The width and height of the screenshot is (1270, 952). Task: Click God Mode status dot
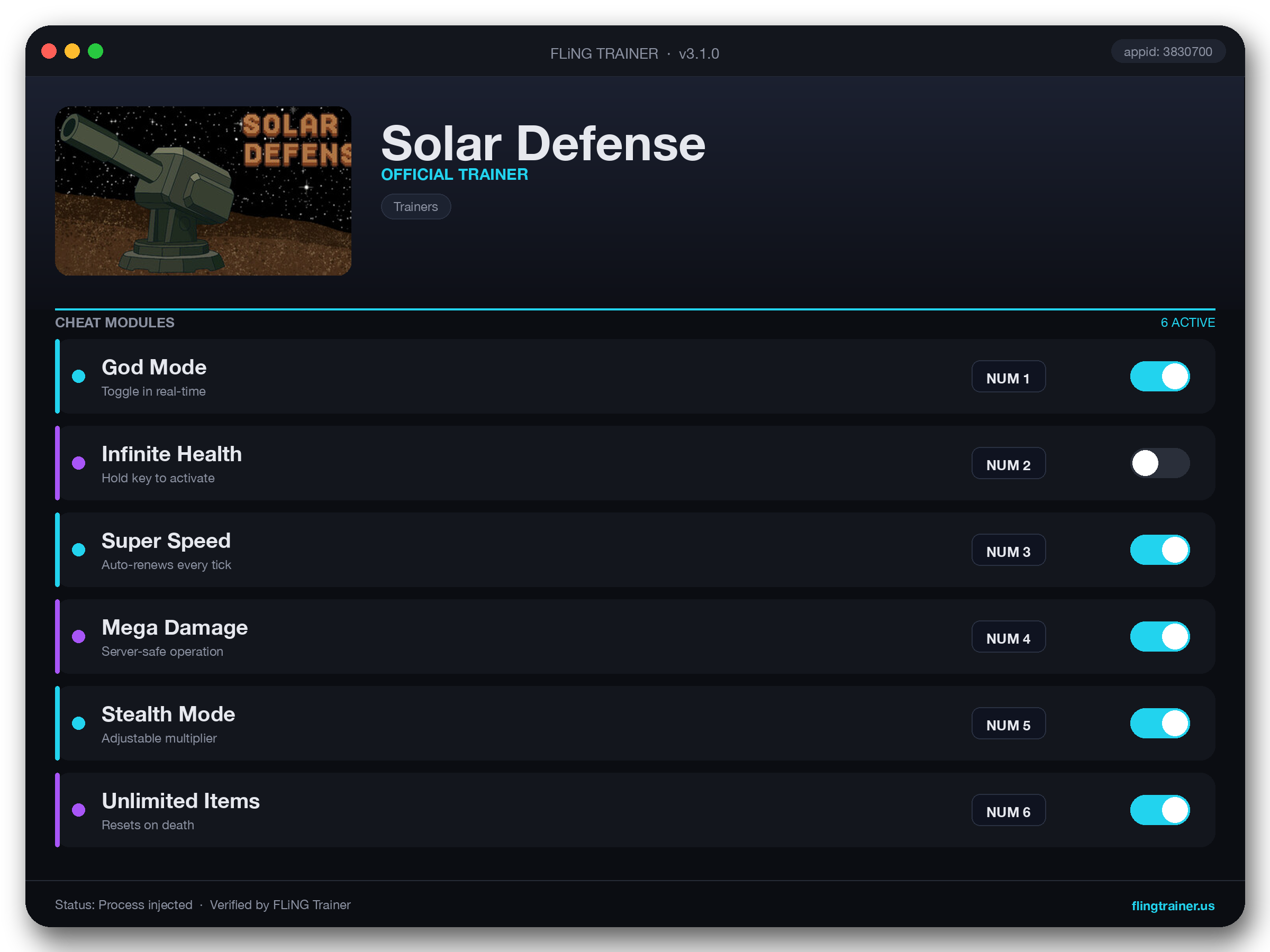79,377
